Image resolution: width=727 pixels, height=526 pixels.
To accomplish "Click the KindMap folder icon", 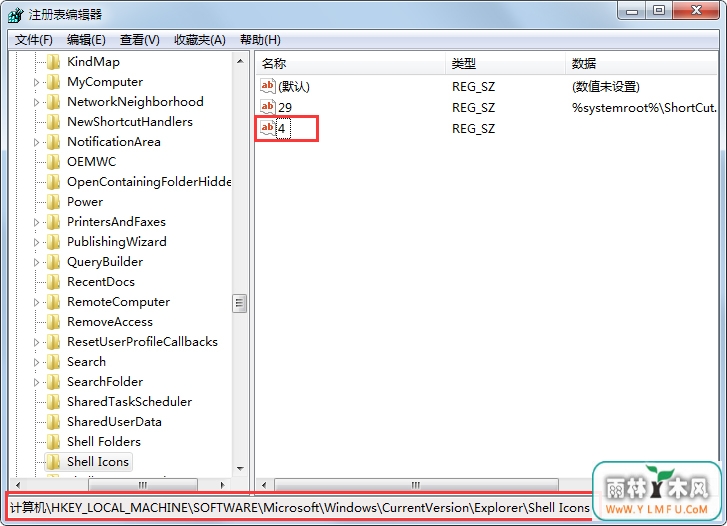I will pos(54,62).
